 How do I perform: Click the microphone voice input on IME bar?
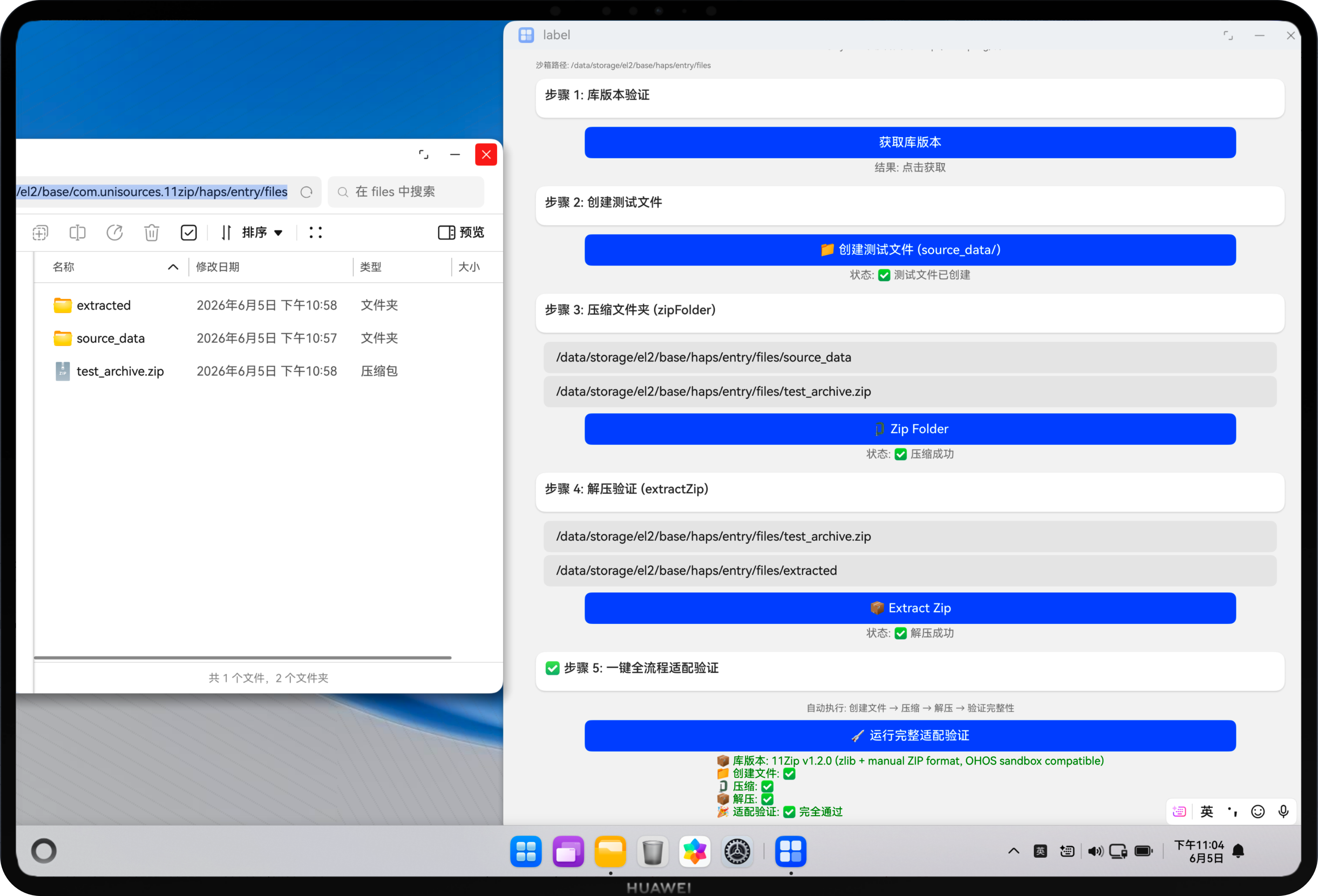(x=1284, y=811)
